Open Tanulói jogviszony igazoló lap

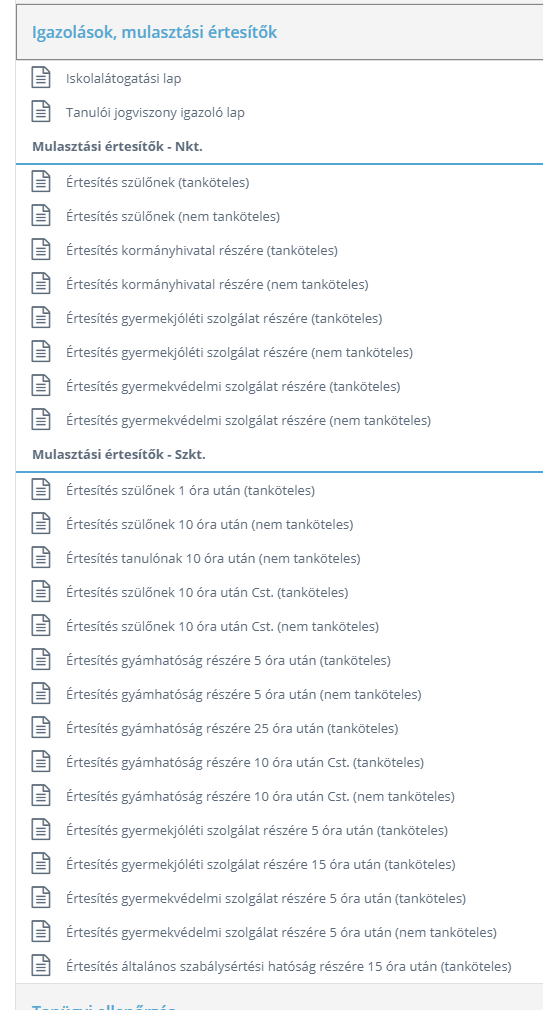pyautogui.click(x=155, y=113)
